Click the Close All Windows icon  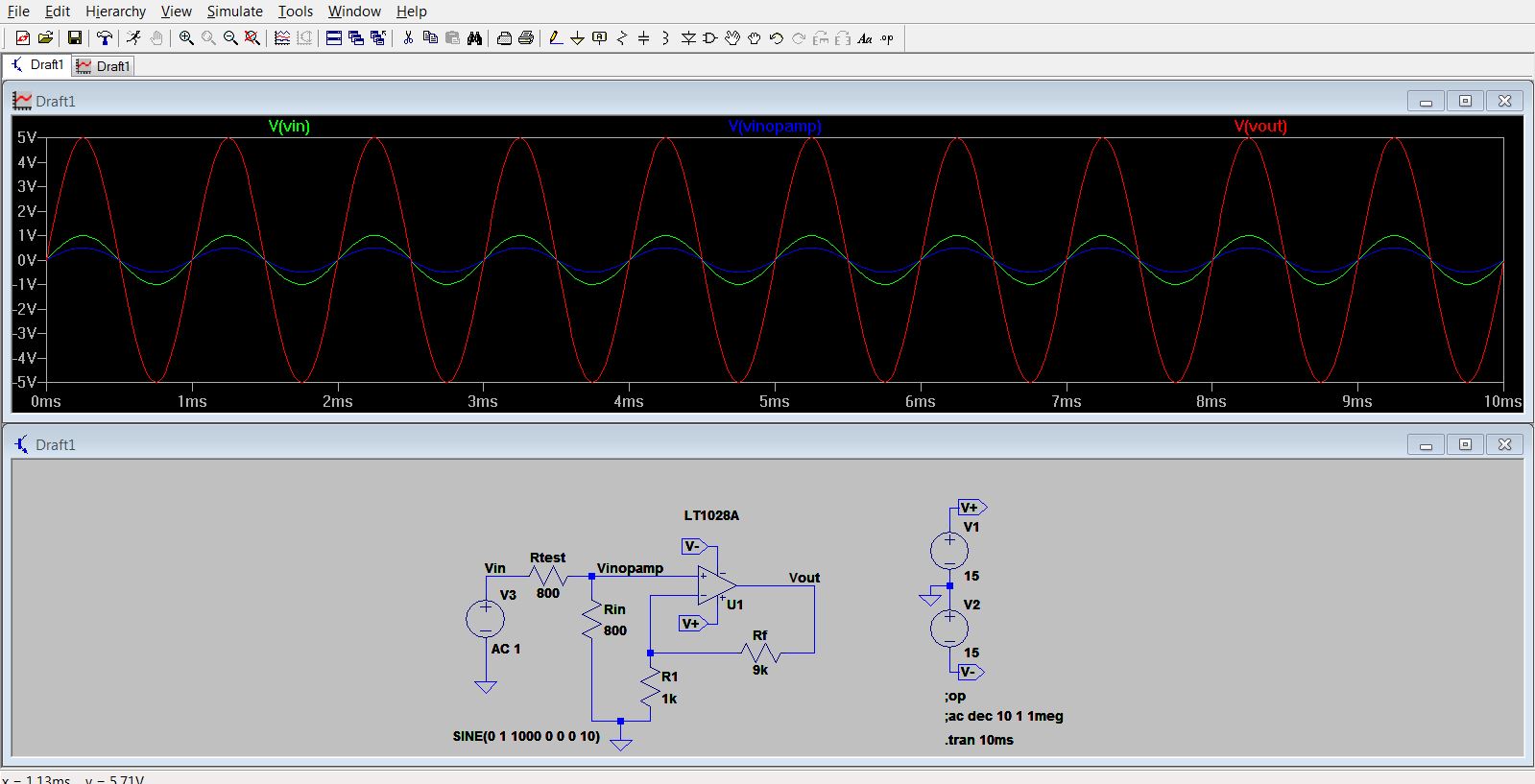(378, 38)
